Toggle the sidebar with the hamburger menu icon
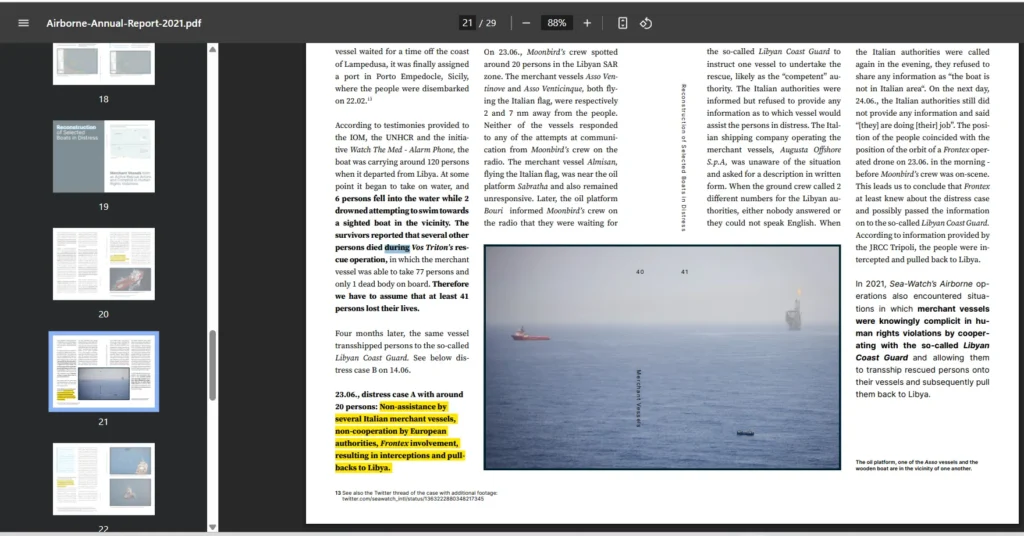The image size is (1024, 536). click(24, 23)
